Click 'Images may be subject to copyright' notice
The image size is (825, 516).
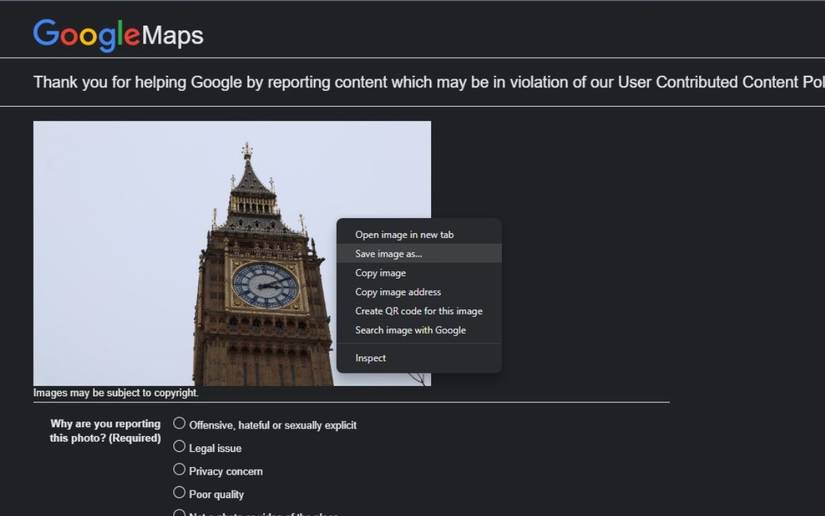116,393
